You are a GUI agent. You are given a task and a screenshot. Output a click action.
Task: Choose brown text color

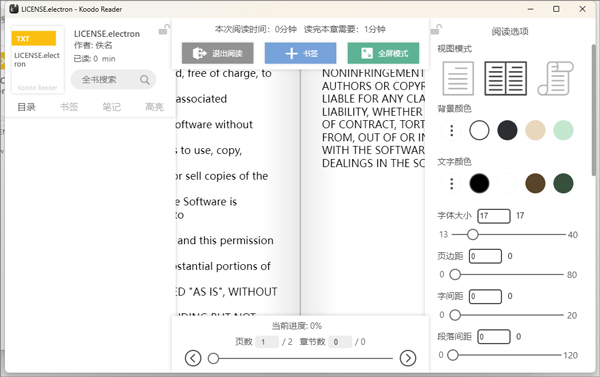(535, 183)
